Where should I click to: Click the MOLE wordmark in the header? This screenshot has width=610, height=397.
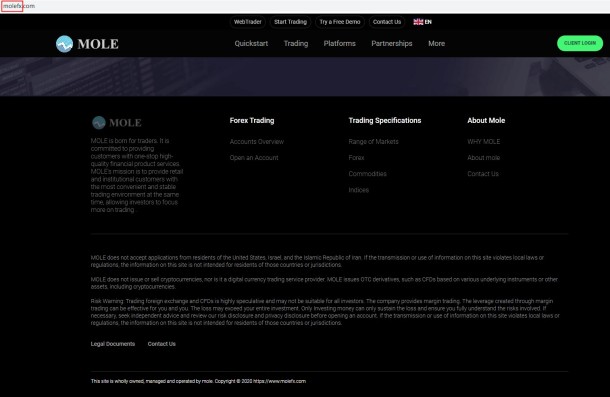[98, 44]
